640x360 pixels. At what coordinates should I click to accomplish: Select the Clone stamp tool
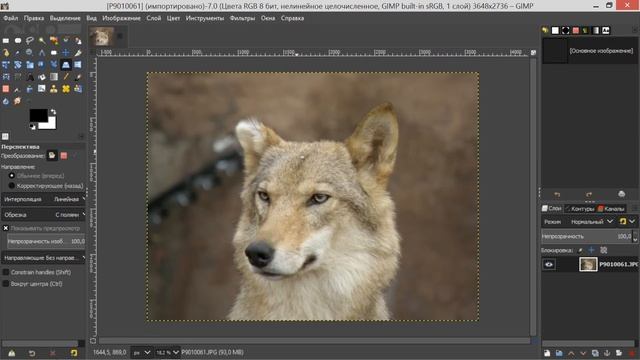pos(53,89)
